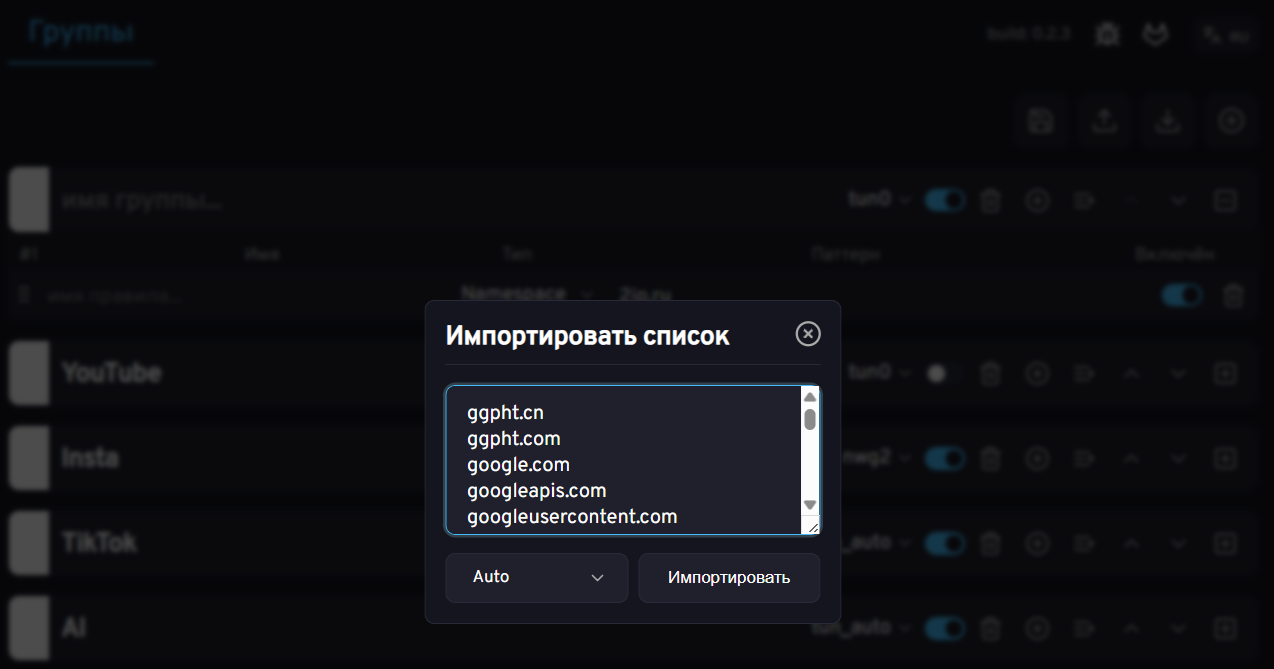Image resolution: width=1274 pixels, height=669 pixels.
Task: Expand the TikTok group's rules
Action: 1225,544
